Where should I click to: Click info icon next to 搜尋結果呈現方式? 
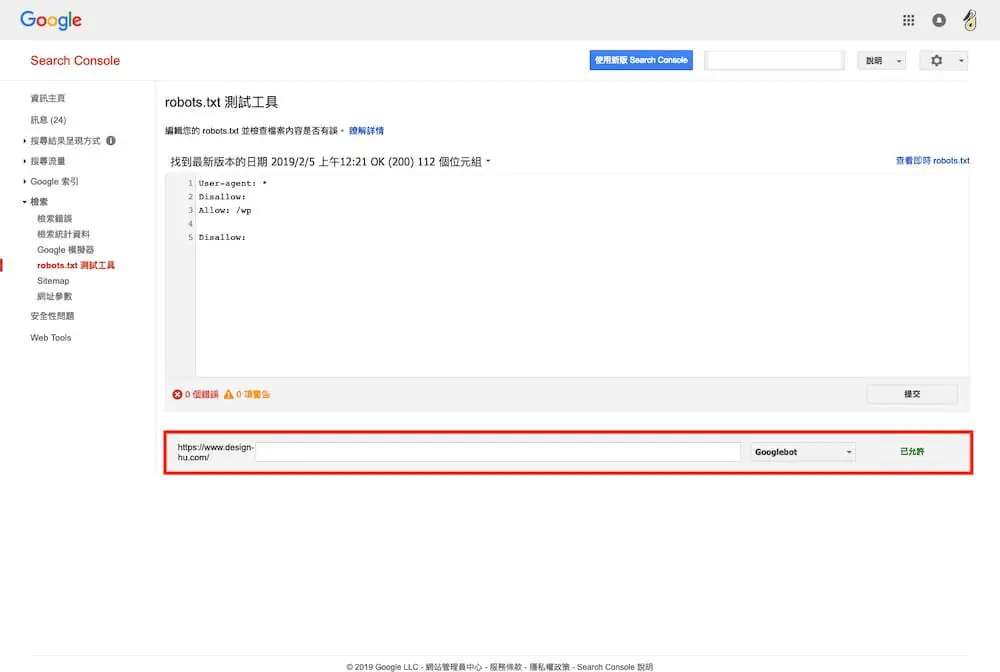click(x=111, y=141)
